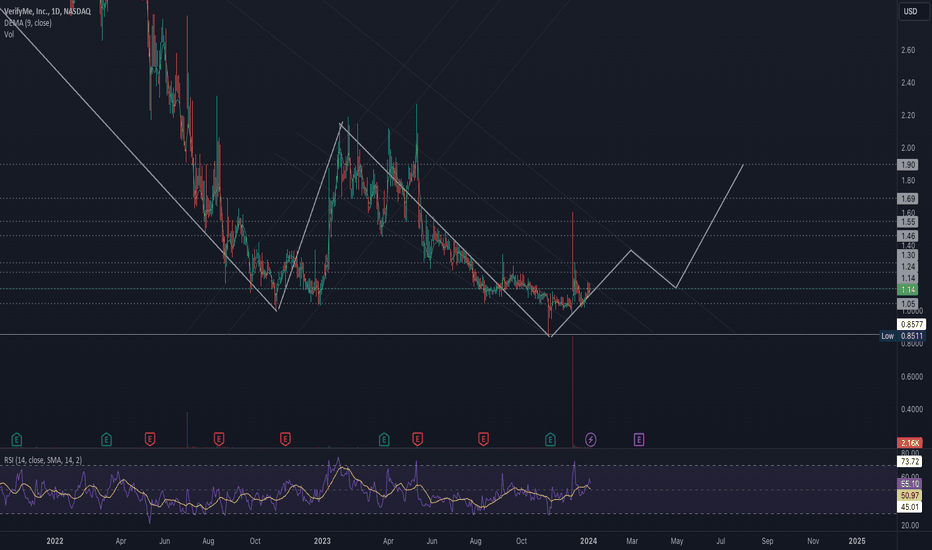The width and height of the screenshot is (932, 550).
Task: Click the 1.46 price level label
Action: click(x=908, y=236)
